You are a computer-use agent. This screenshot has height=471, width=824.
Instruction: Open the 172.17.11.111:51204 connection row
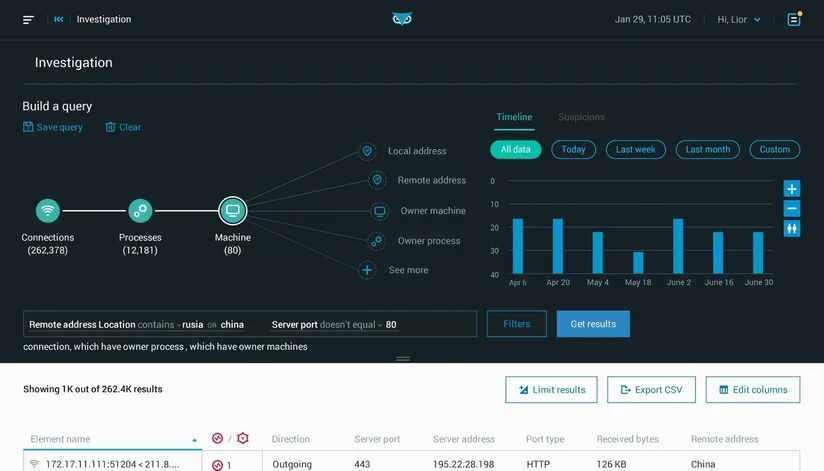[112, 464]
